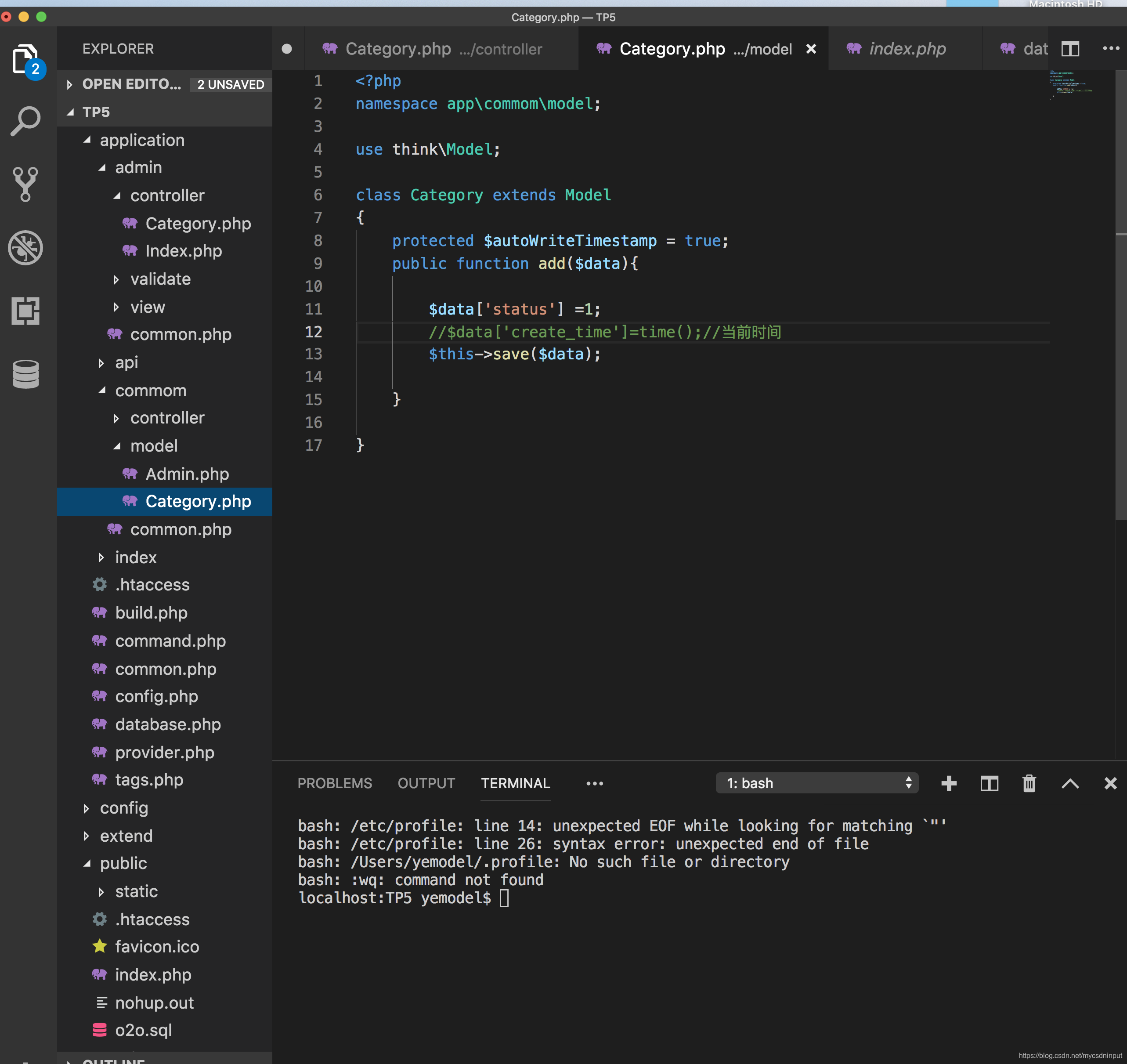Screen dimensions: 1127x1064
Task: Open the Search view in activity bar
Action: 25,121
